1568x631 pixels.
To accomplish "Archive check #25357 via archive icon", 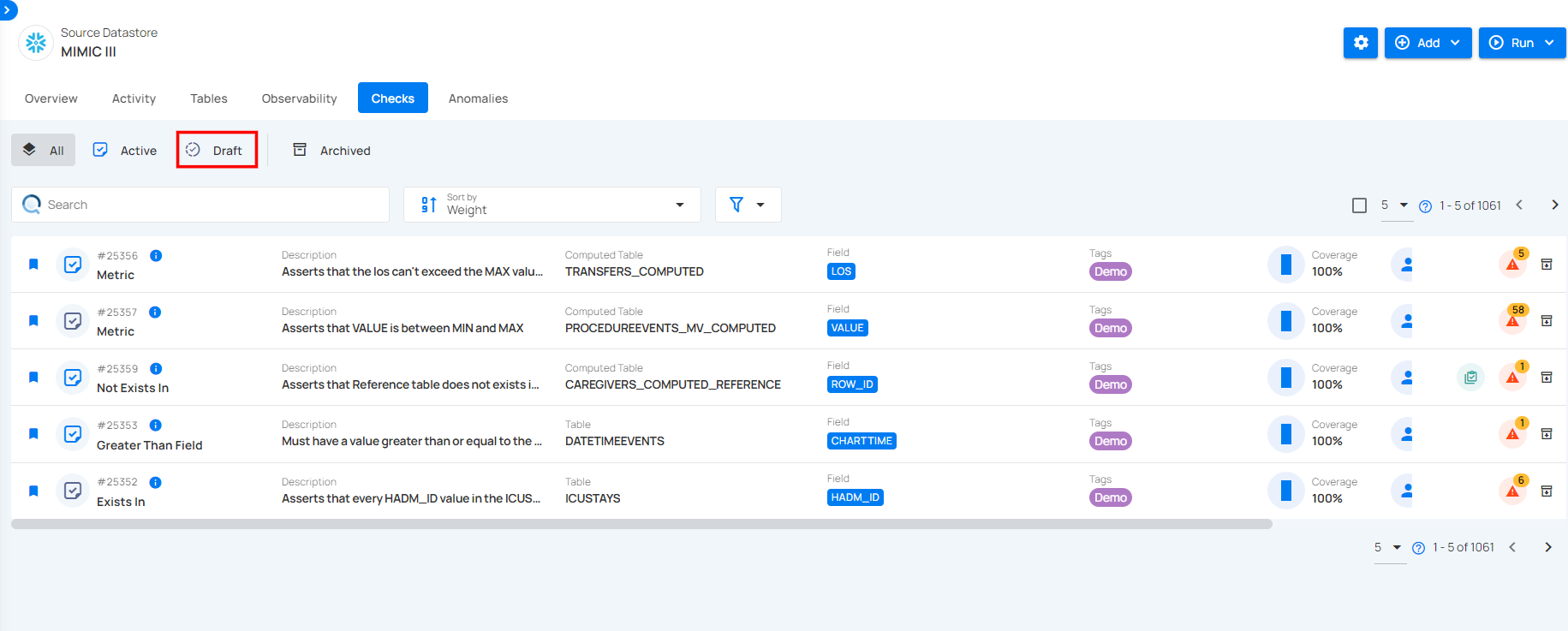I will point(1547,320).
